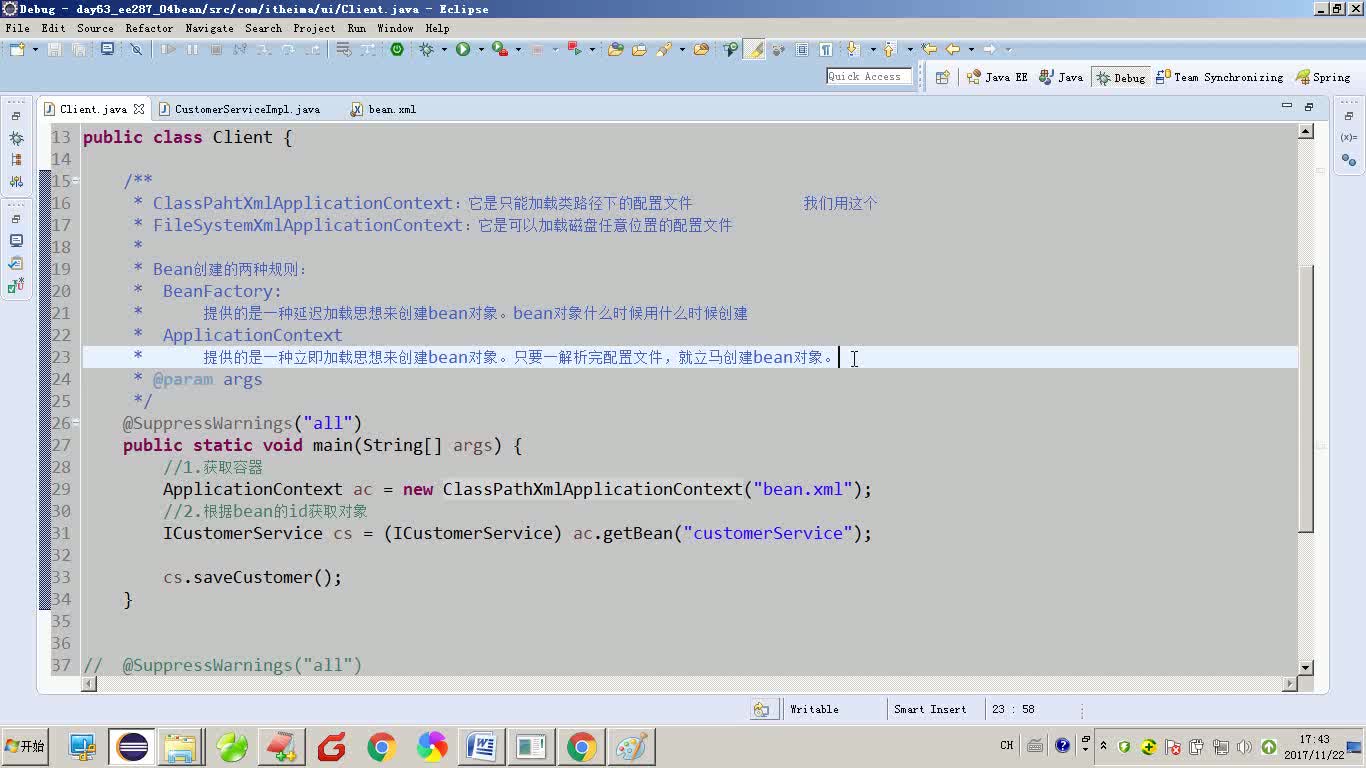Toggle Show Whitespace Characters pilcrow icon
Image resolution: width=1366 pixels, height=768 pixels.
(826, 49)
